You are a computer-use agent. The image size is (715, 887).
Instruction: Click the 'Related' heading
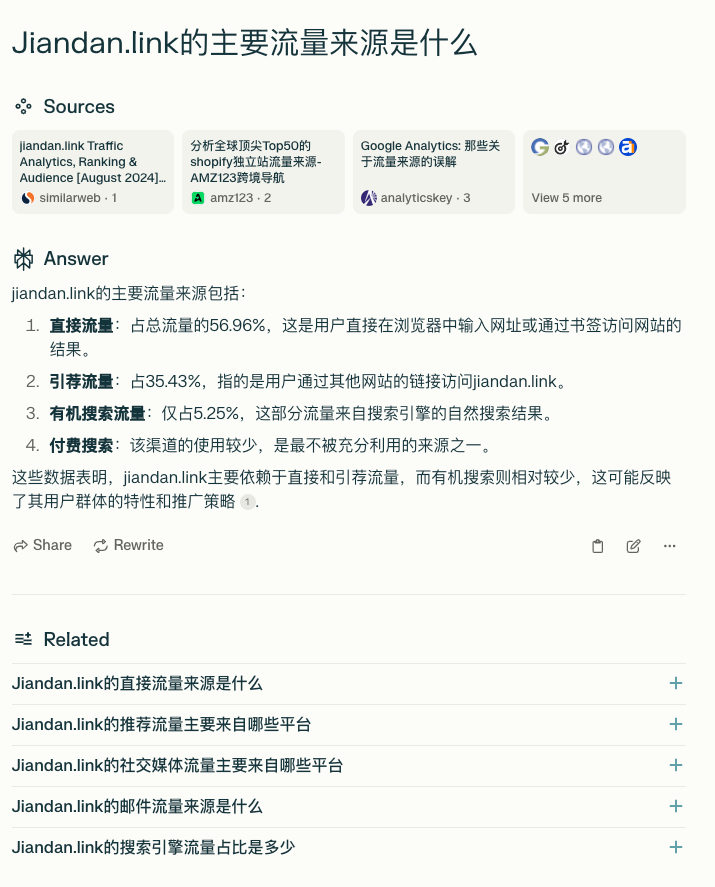tap(76, 639)
